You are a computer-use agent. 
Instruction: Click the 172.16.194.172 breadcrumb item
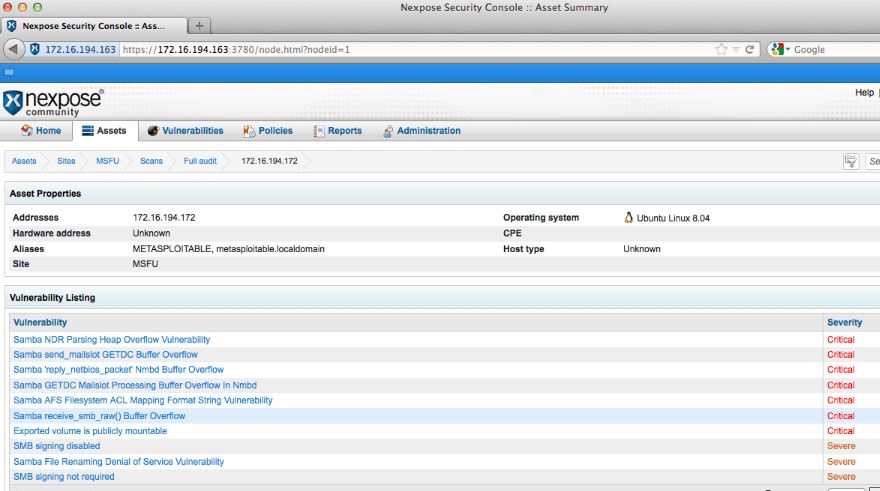269,161
